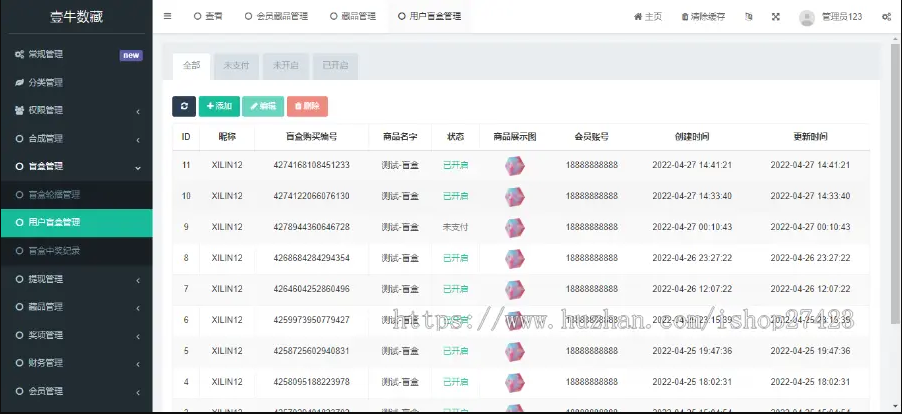The image size is (902, 414).
Task: Open the settings cogs icon at top right
Action: tap(886, 17)
